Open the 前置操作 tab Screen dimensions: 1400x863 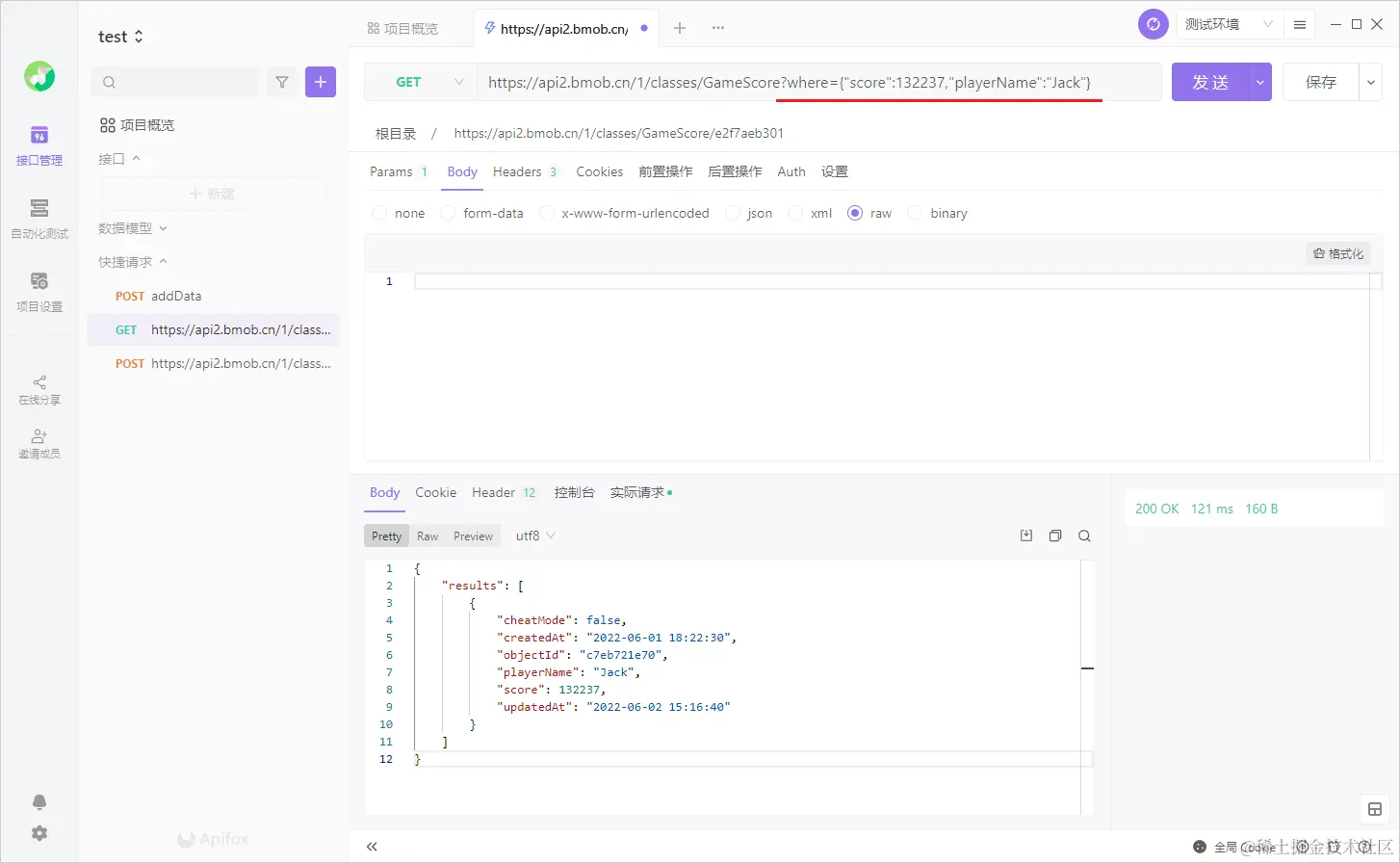[x=665, y=171]
